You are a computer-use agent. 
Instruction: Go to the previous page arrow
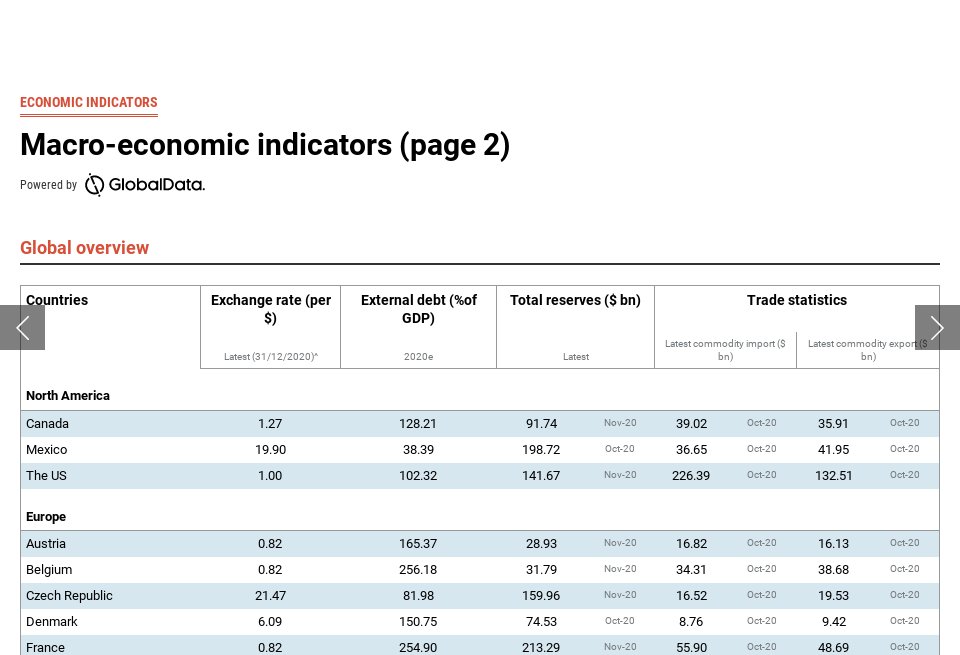(x=22, y=328)
